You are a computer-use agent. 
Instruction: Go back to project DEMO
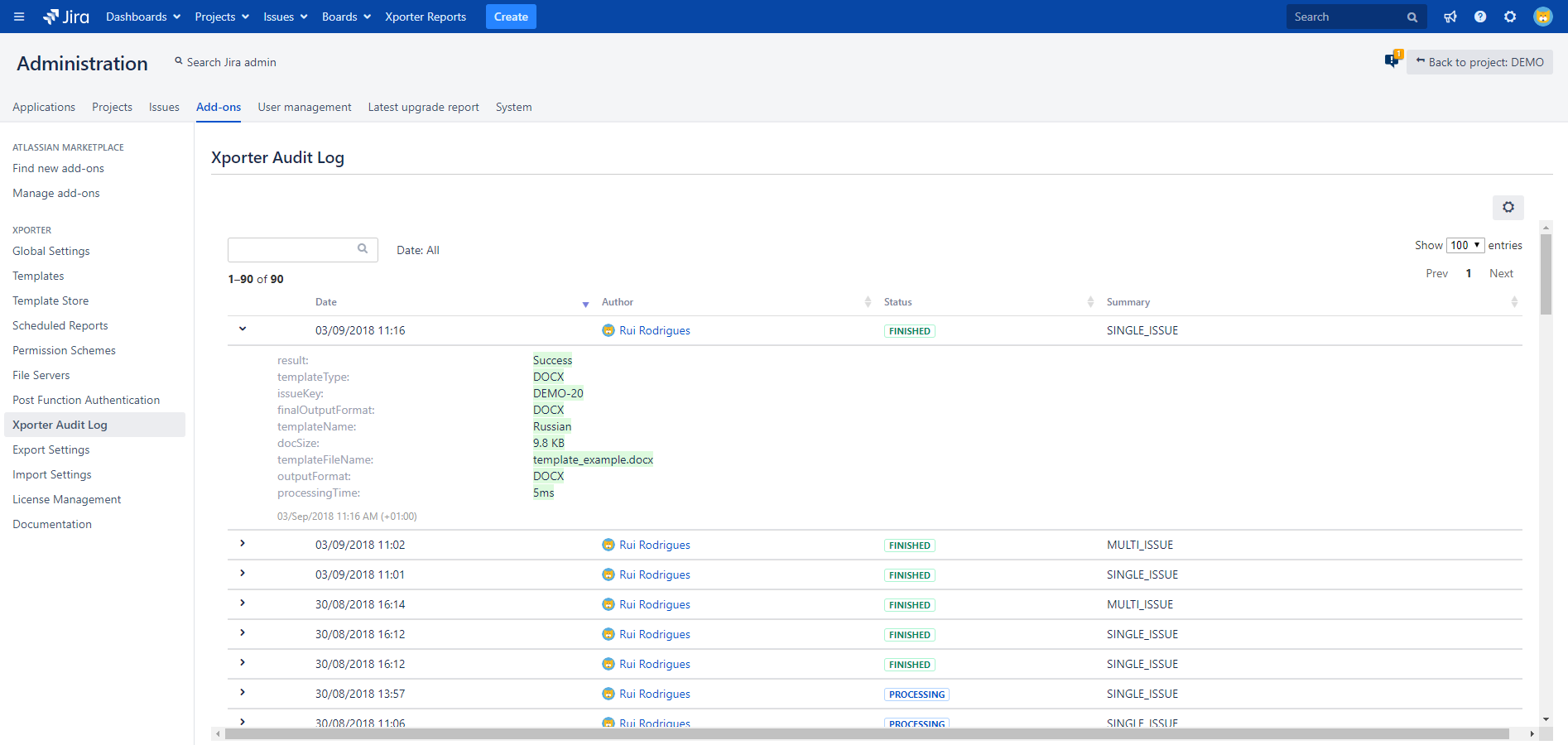click(x=1479, y=62)
